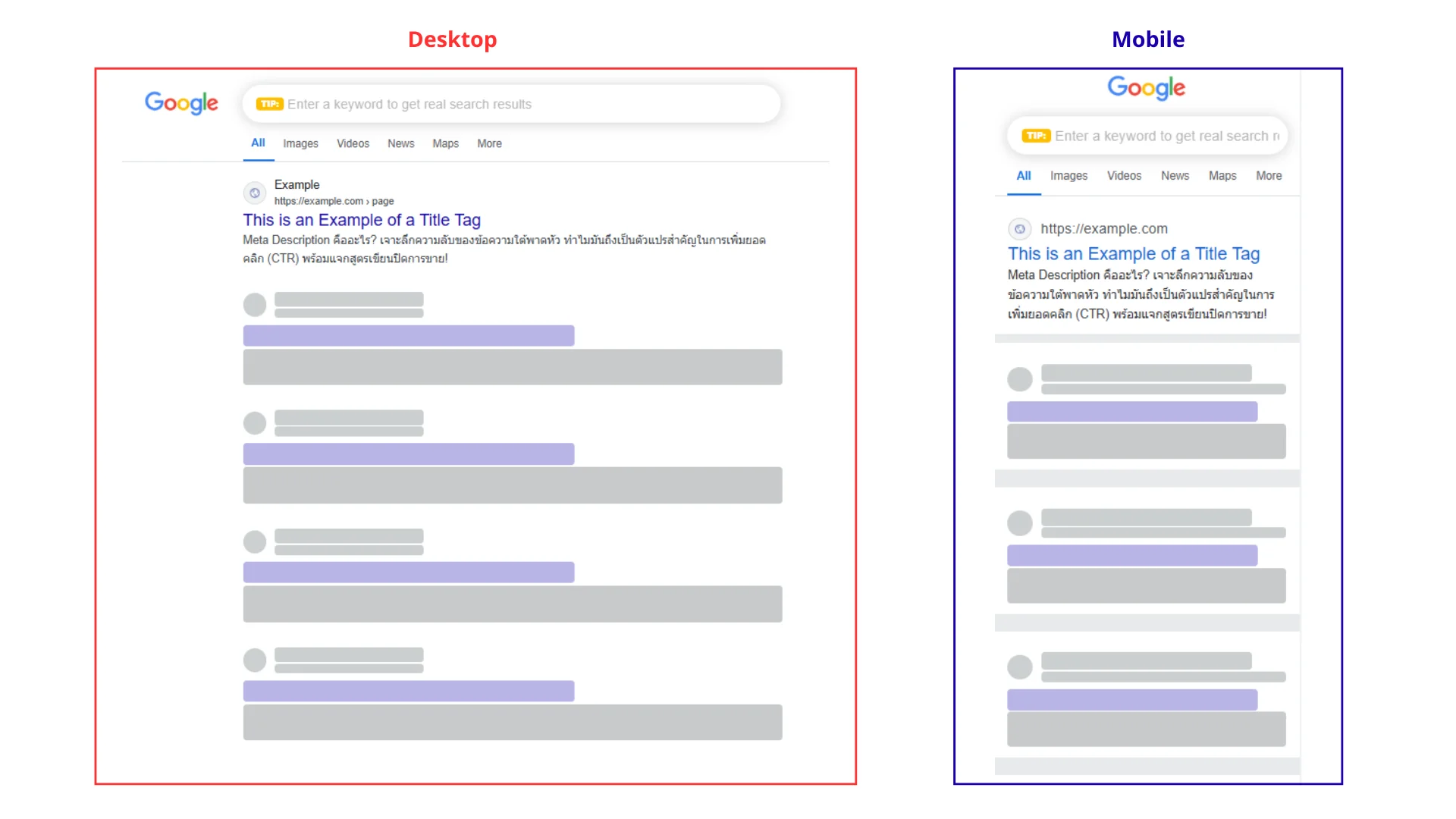Open the Maps tab in Mobile preview
This screenshot has height=819, width=1456.
tap(1222, 176)
